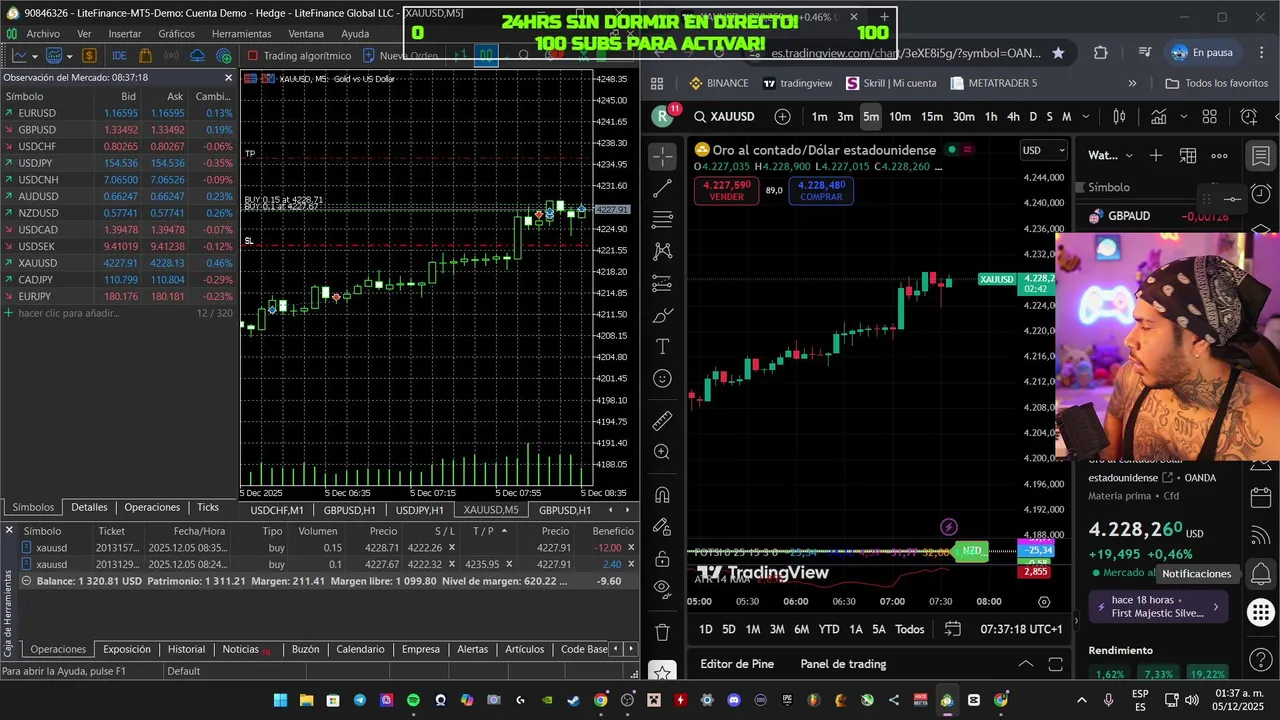This screenshot has height=720, width=1280.
Task: Select the XAUUSD row in market watch
Action: 119,263
